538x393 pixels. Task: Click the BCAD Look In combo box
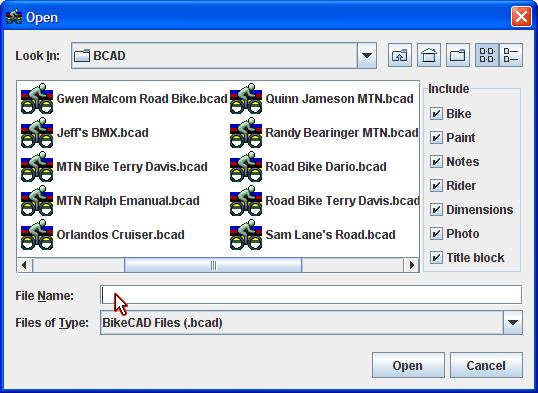[x=224, y=56]
